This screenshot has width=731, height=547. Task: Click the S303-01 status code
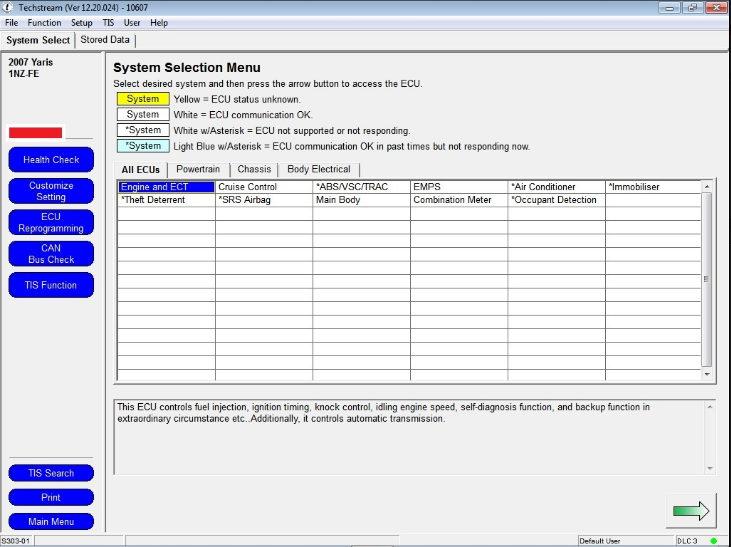pos(15,541)
